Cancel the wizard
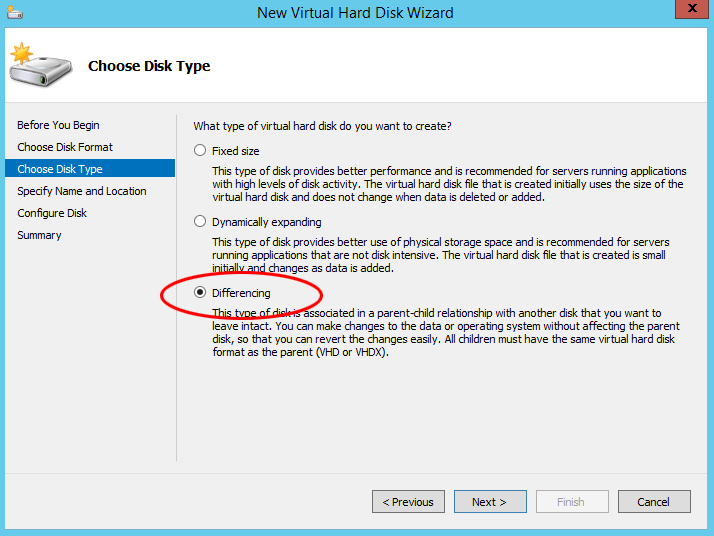The width and height of the screenshot is (714, 536). click(654, 502)
